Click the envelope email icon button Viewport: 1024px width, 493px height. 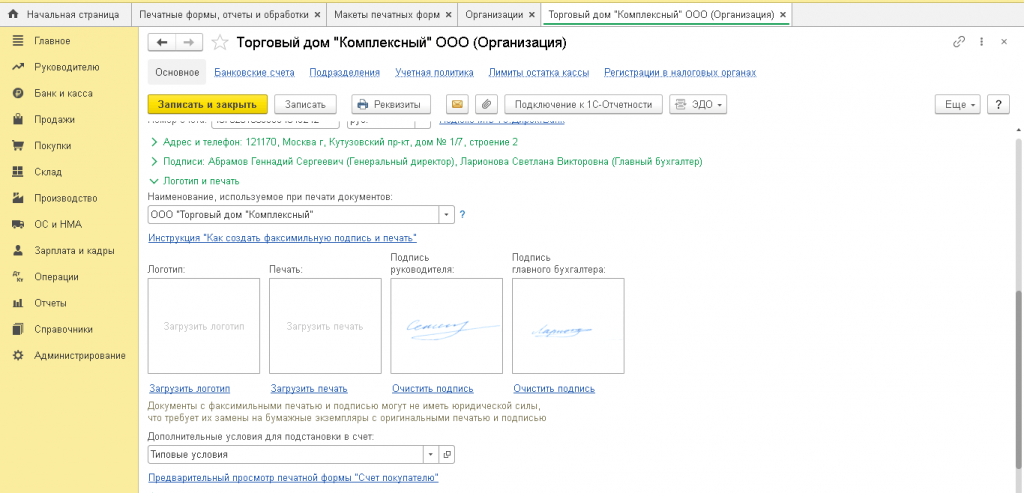(457, 104)
